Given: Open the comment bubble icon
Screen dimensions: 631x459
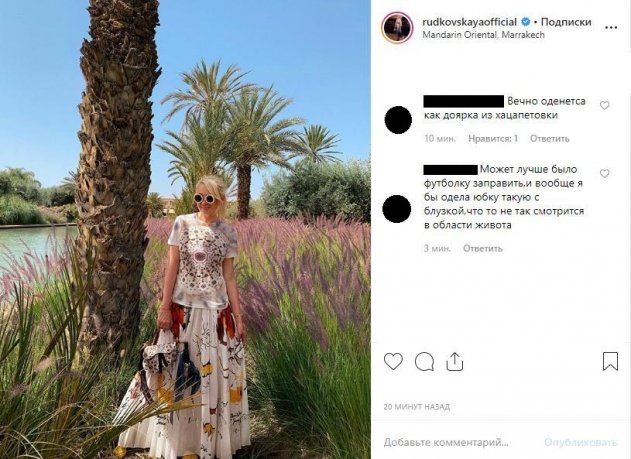Looking at the screenshot, I should pyautogui.click(x=424, y=362).
